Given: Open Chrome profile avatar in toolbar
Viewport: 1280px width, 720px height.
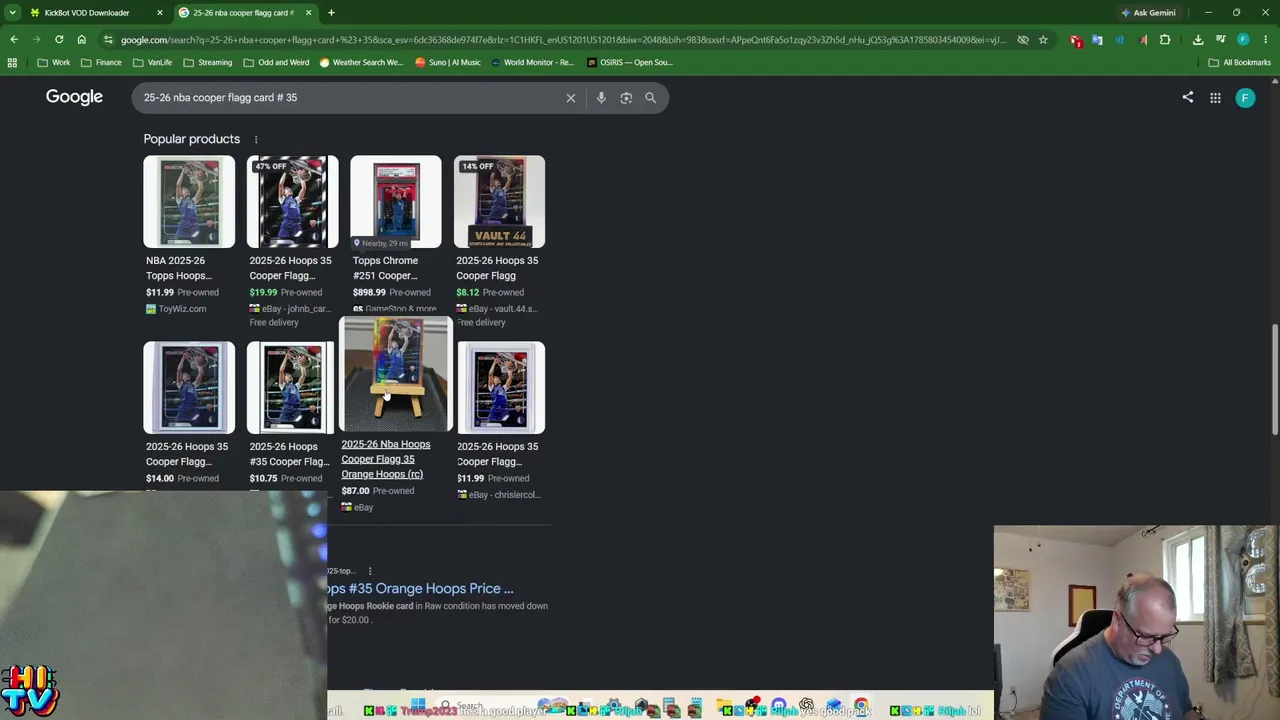Looking at the screenshot, I should coord(1243,40).
